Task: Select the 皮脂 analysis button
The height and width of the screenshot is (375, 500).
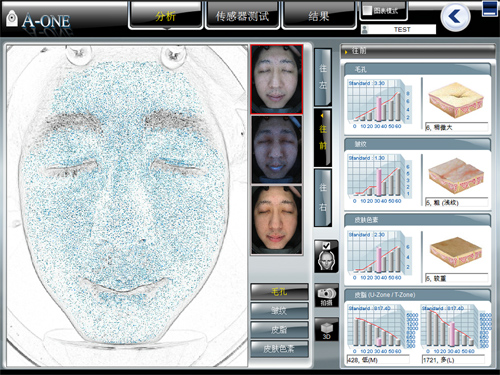Action: click(279, 330)
